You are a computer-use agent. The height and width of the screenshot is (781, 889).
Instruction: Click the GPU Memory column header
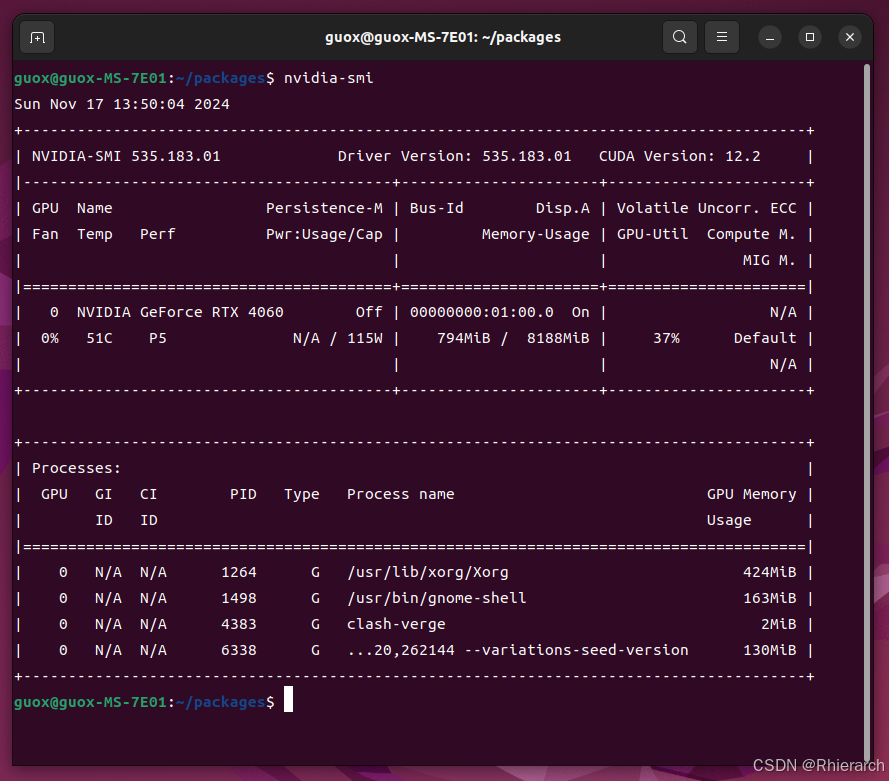point(751,494)
